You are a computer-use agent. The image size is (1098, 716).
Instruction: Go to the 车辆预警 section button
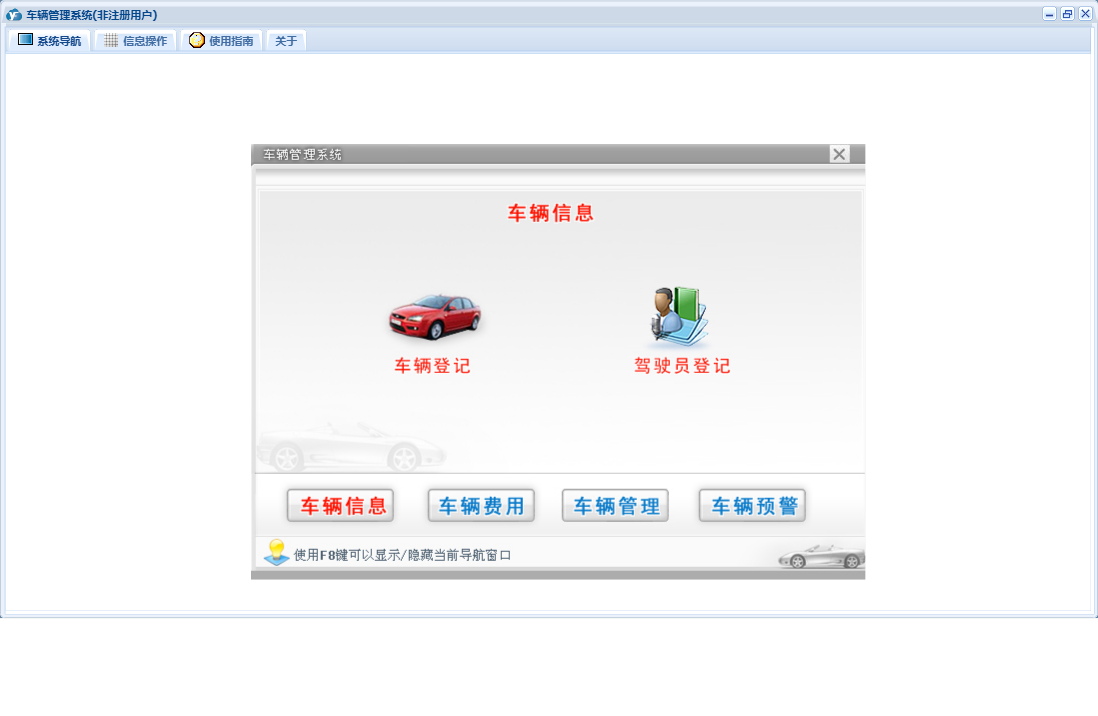coord(752,506)
